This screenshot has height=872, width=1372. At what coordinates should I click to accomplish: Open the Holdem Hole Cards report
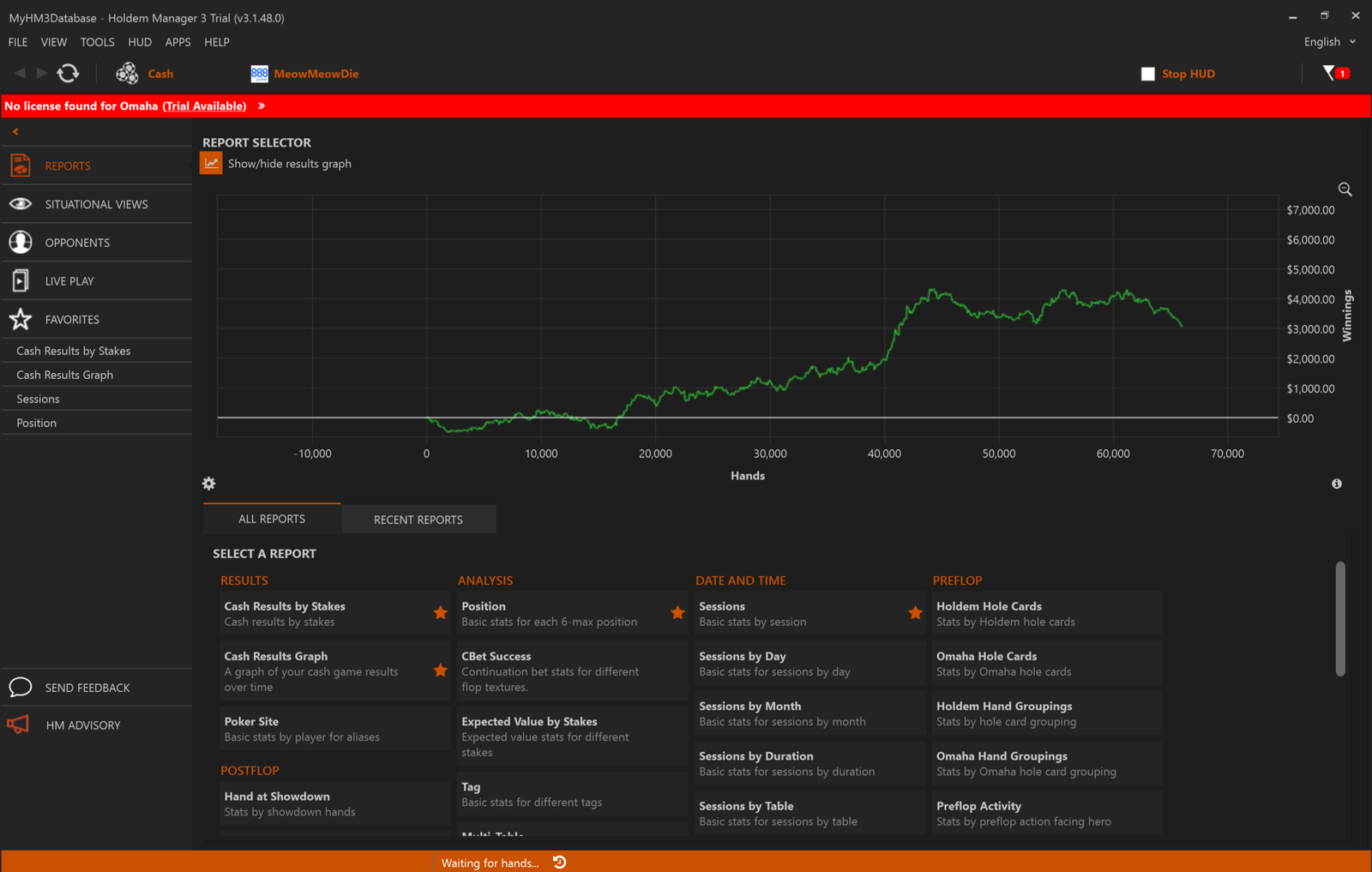point(1047,613)
